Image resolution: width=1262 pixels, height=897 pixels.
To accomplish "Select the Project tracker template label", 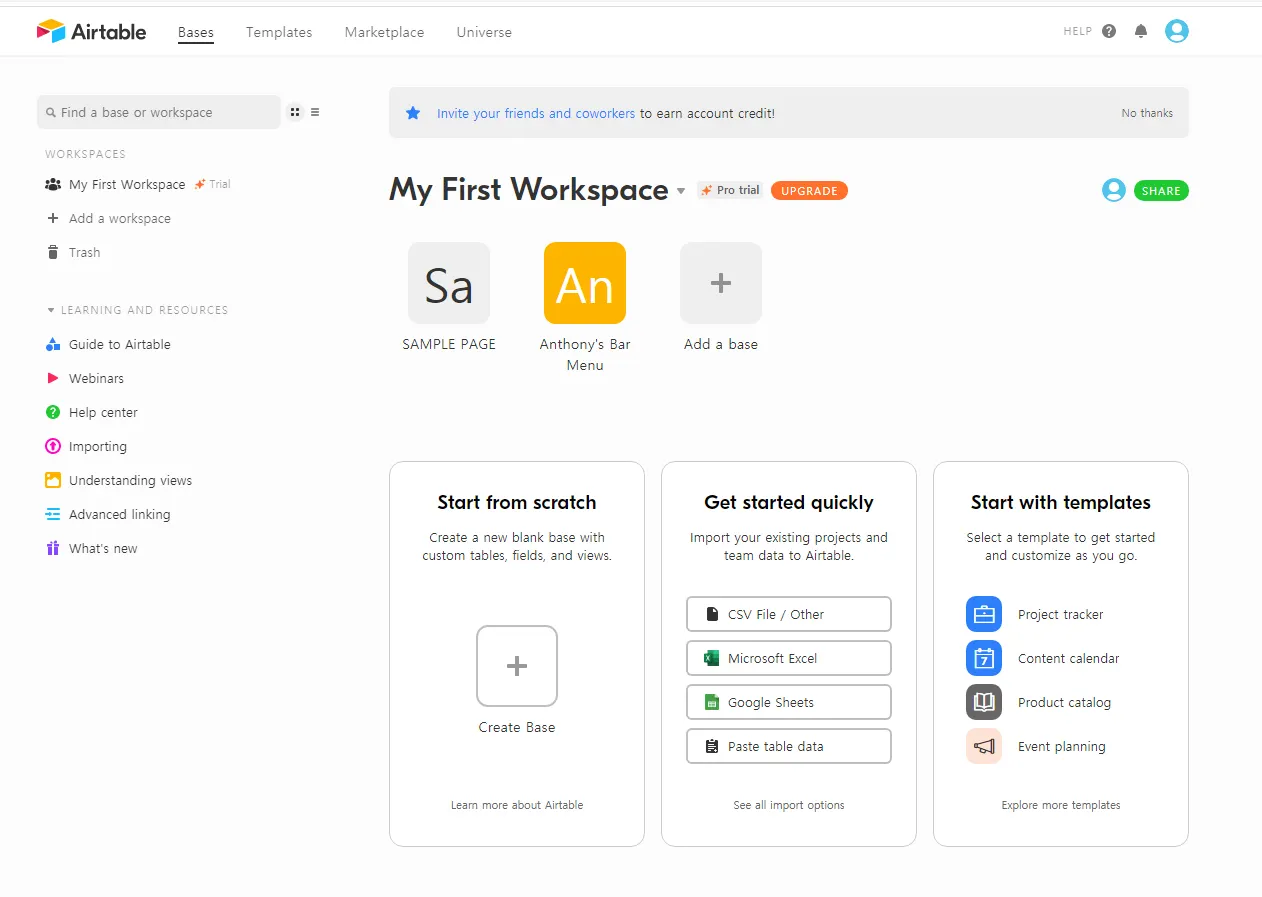I will (x=1061, y=614).
